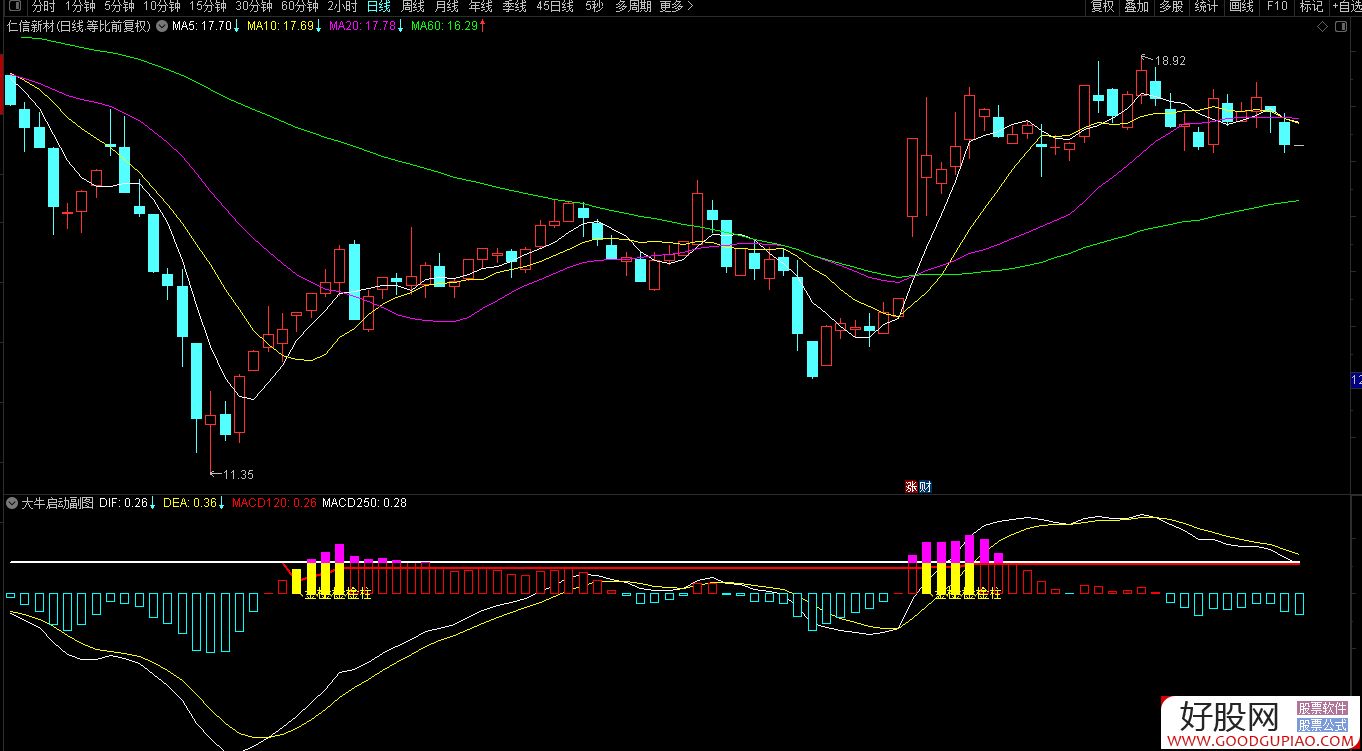This screenshot has width=1362, height=751.
Task: Click the 标记 mark button
Action: tap(1311, 7)
